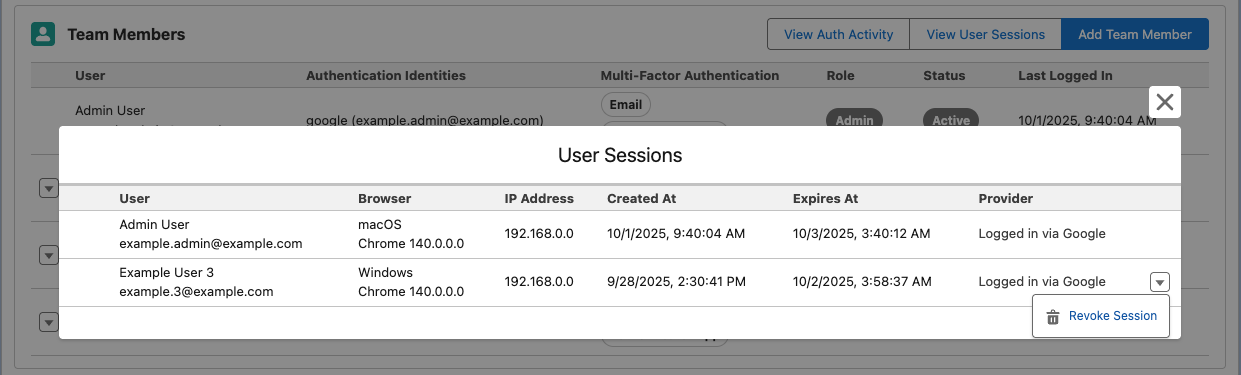Click macOS browser cell
Screen dimensions: 1241x375
(x=380, y=224)
